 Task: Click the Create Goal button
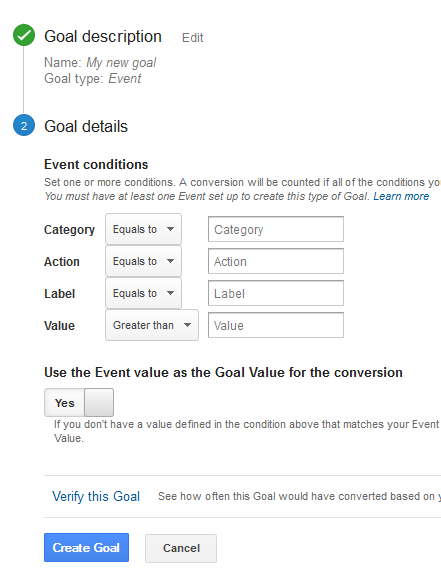click(87, 547)
